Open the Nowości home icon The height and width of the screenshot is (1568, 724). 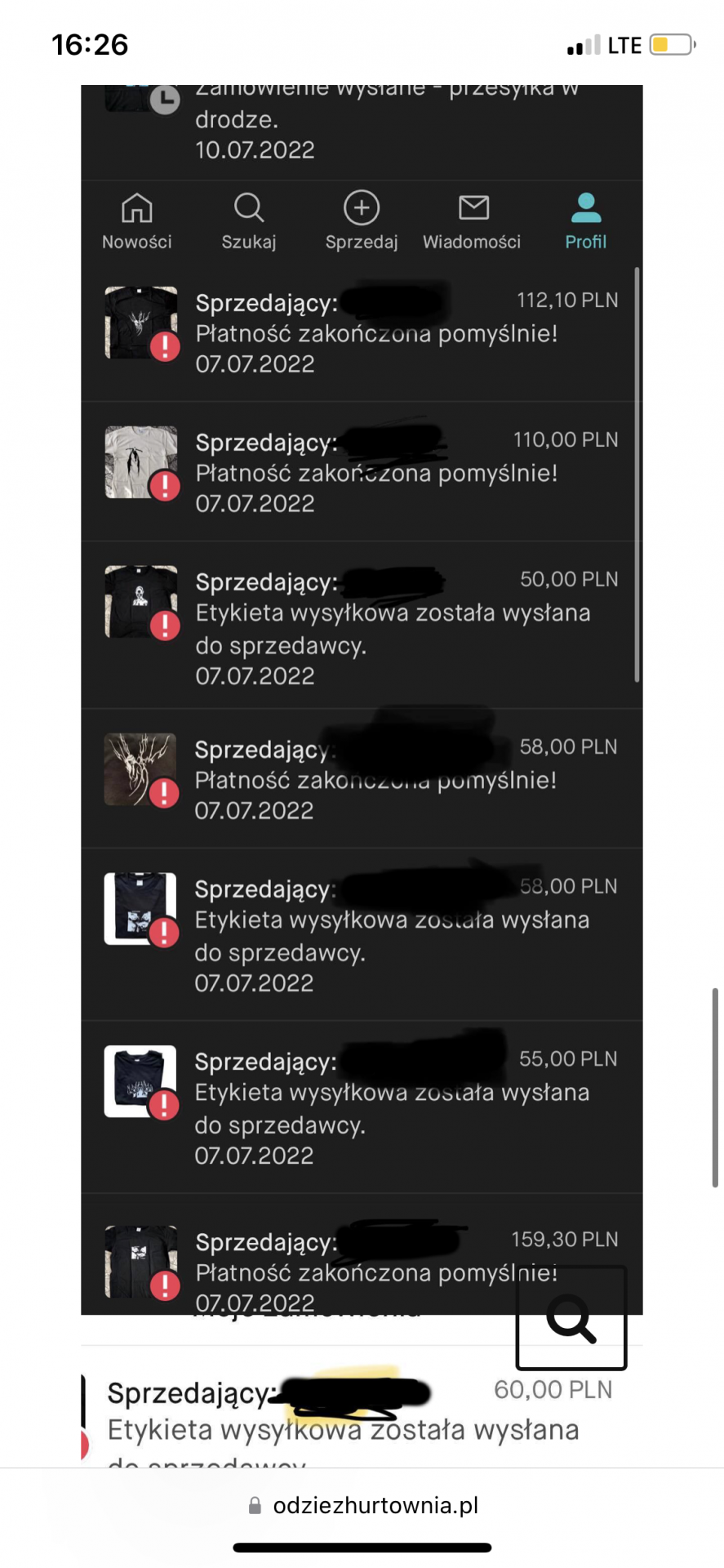[136, 208]
